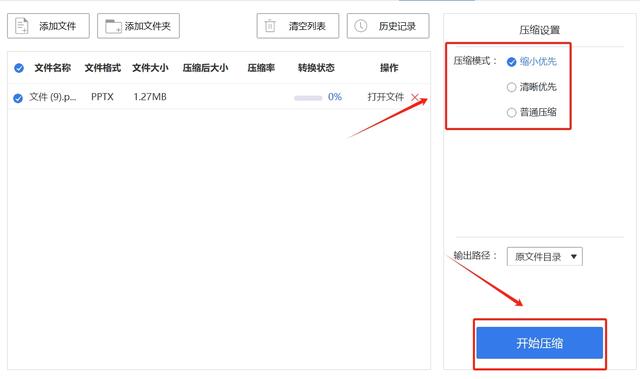This screenshot has height=379, width=640.
Task: Click the 压缩率 column header
Action: coord(261,68)
